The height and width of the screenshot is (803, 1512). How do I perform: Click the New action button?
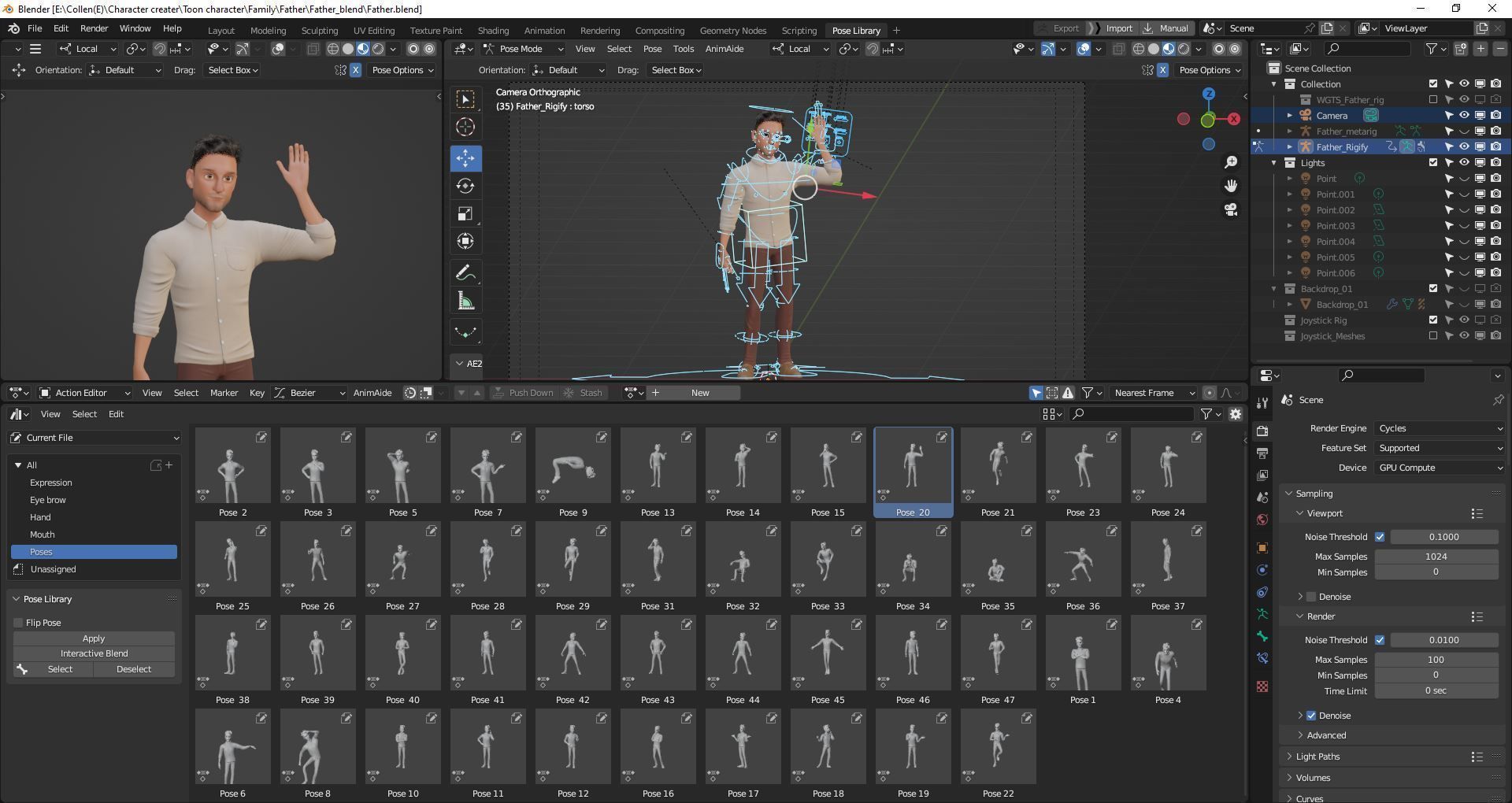700,393
